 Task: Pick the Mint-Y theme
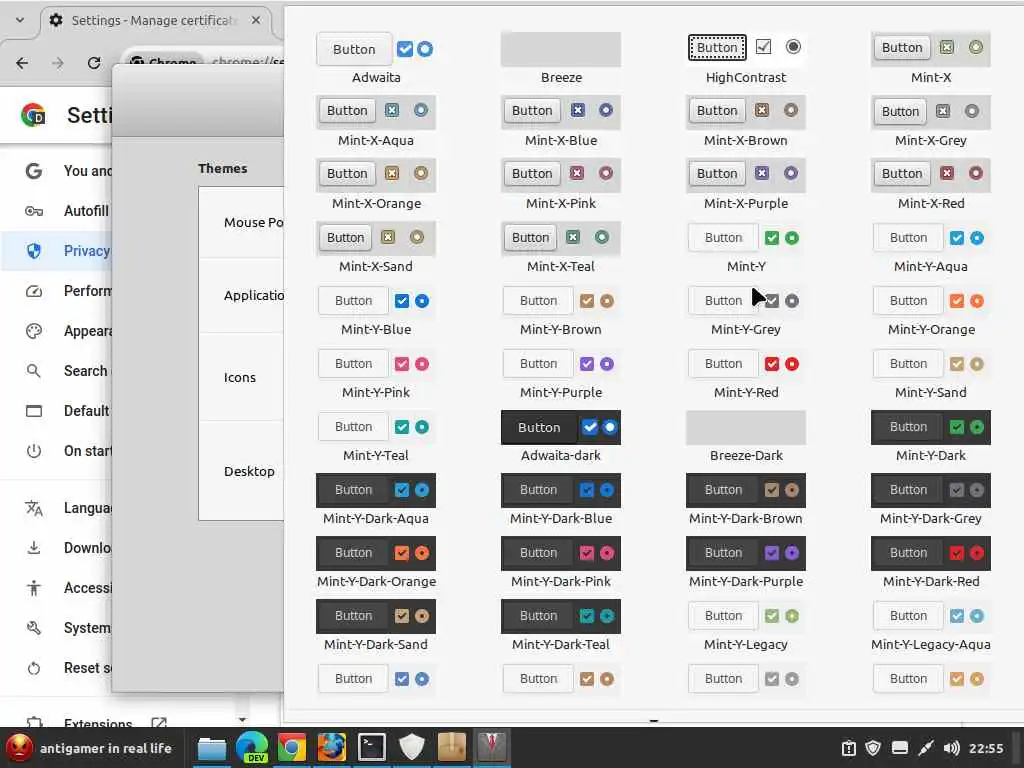[746, 248]
